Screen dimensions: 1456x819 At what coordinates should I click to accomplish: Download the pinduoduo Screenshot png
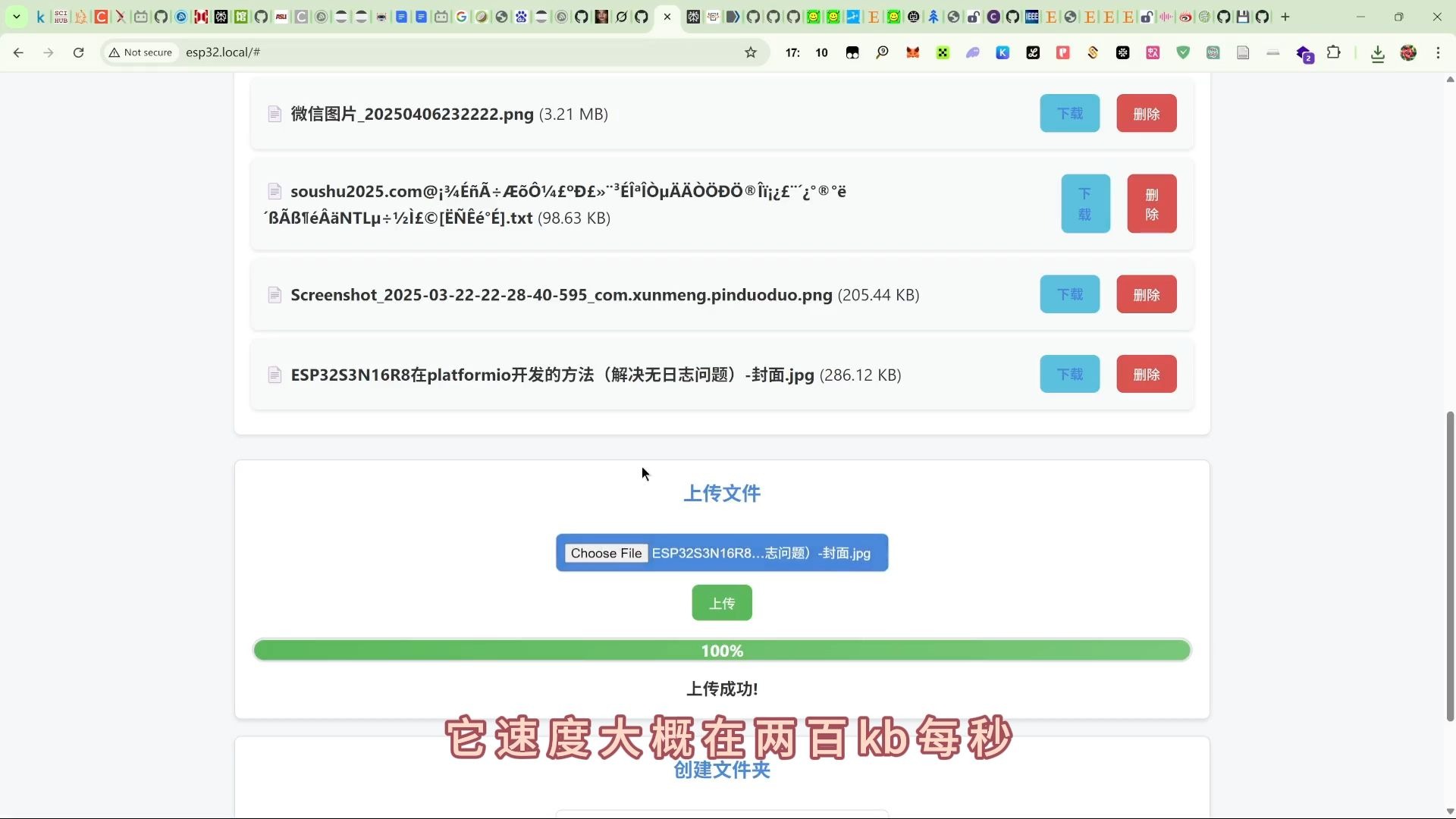(1069, 294)
